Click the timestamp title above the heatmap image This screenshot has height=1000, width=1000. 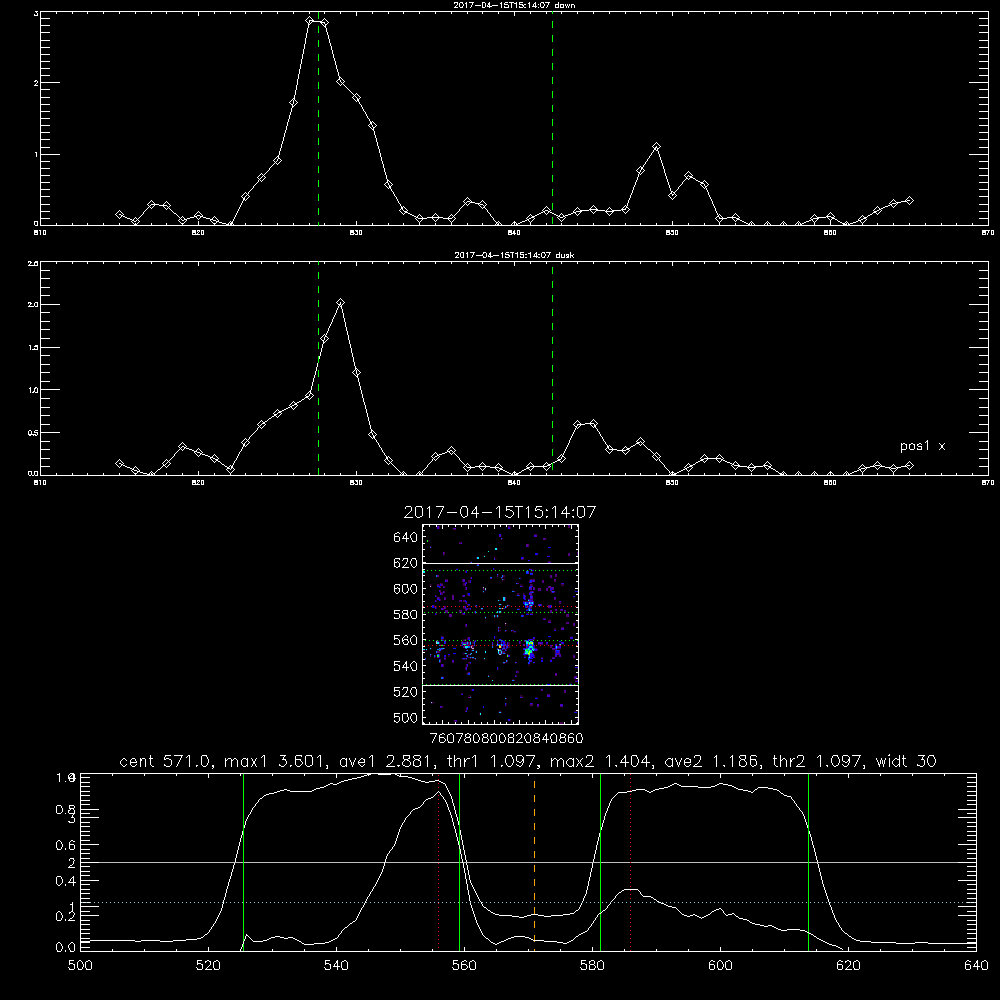500,512
